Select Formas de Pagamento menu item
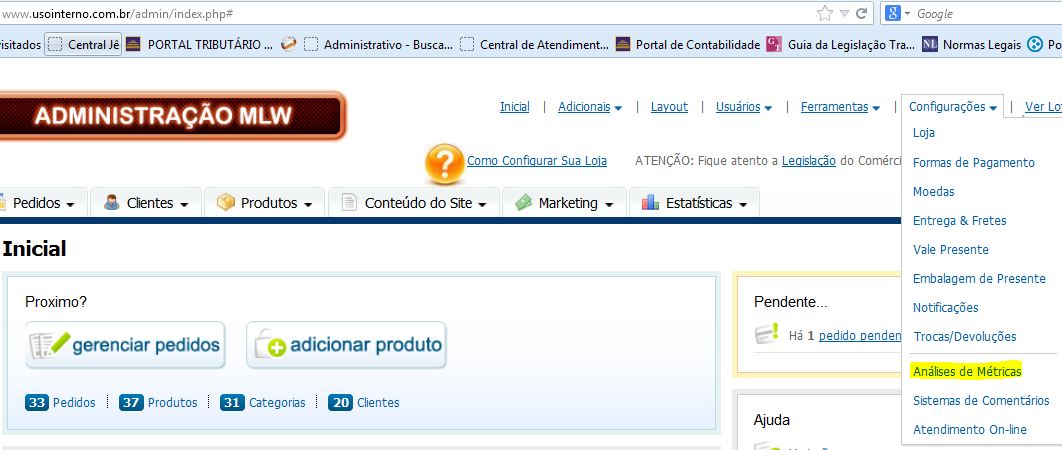 [x=974, y=163]
